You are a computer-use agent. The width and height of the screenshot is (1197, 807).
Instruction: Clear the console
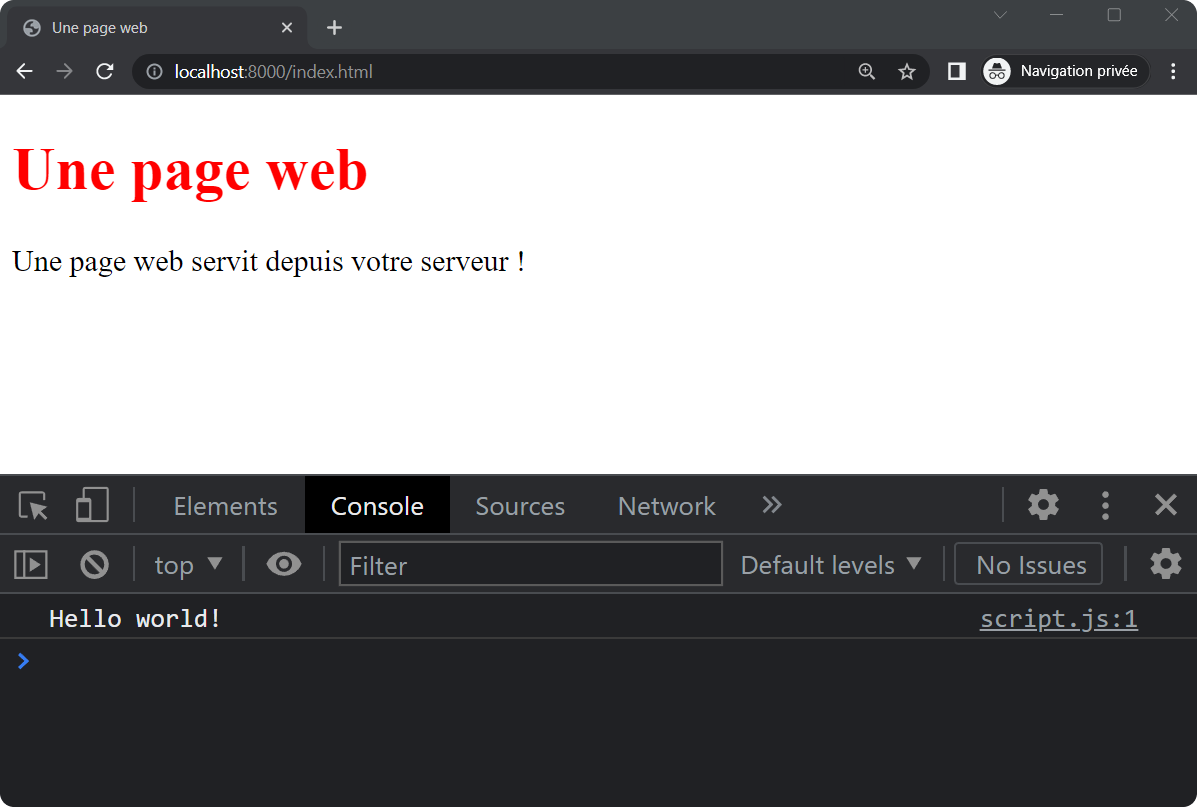point(95,565)
